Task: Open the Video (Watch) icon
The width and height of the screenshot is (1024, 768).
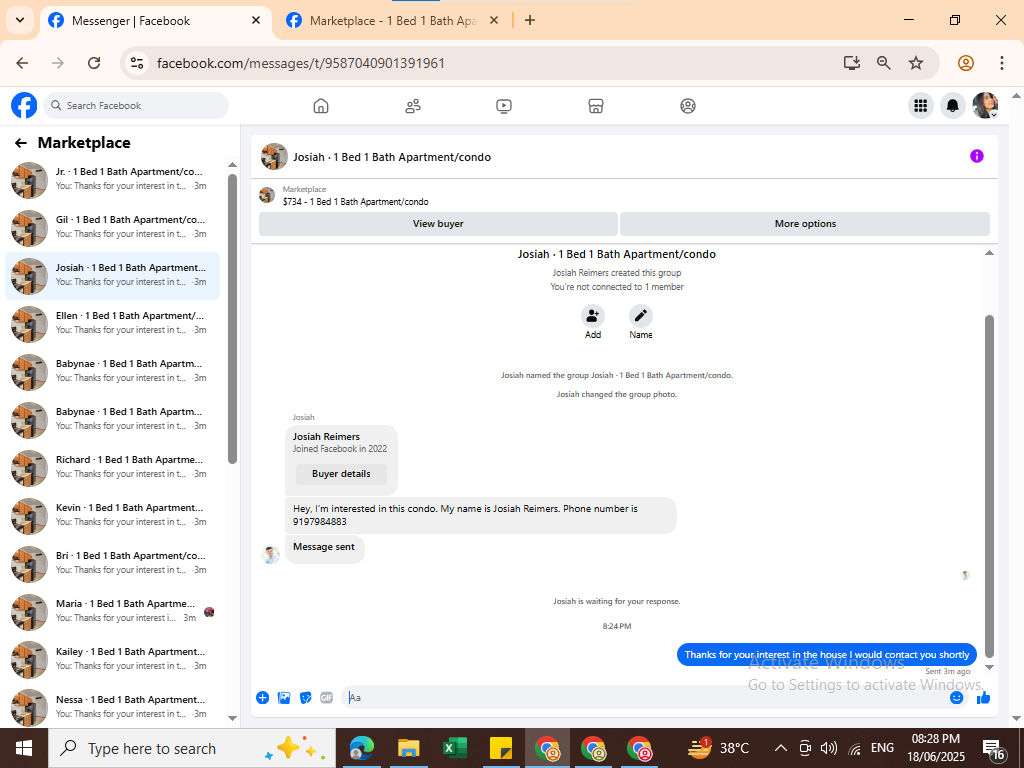Action: pyautogui.click(x=504, y=106)
